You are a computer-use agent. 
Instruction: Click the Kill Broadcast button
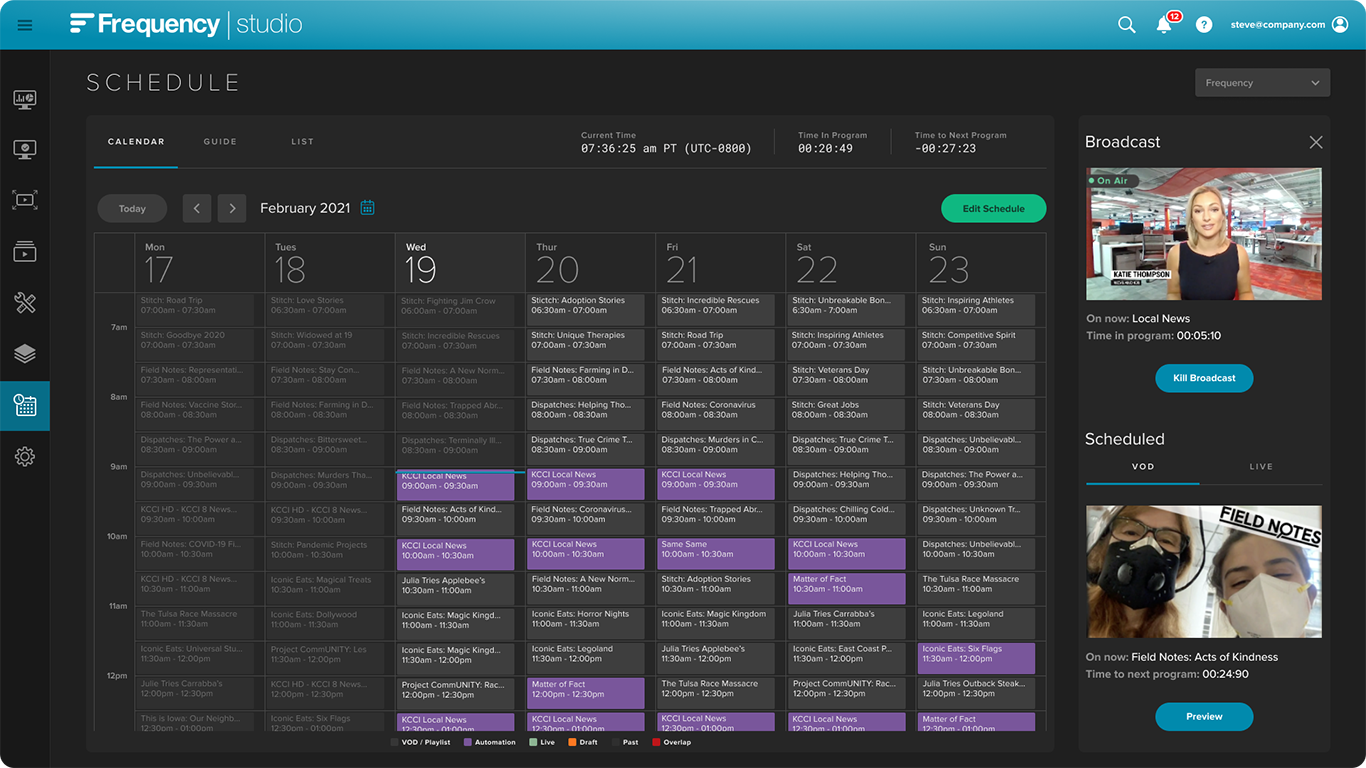(x=1204, y=378)
